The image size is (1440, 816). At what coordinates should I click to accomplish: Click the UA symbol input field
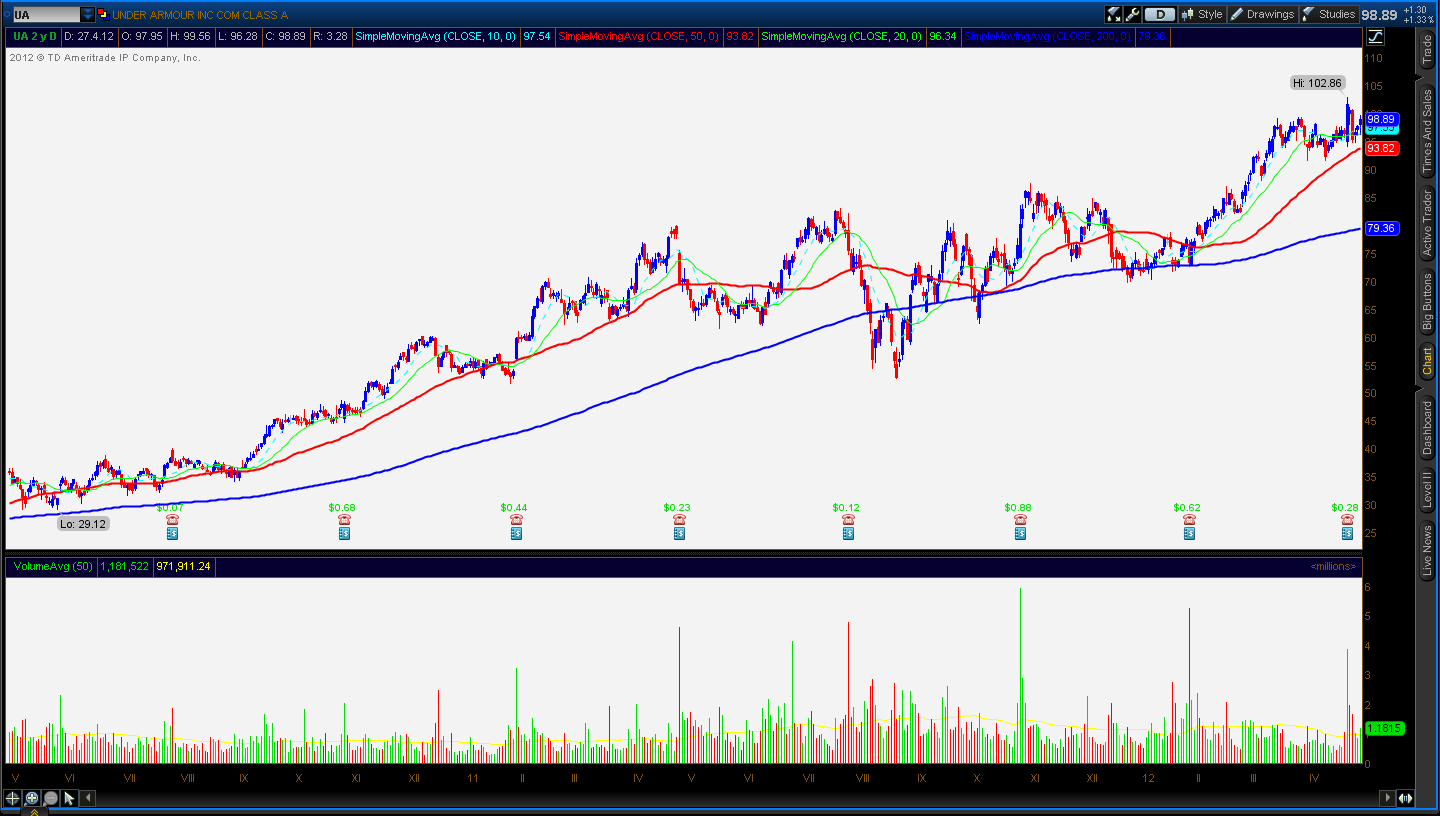[45, 15]
